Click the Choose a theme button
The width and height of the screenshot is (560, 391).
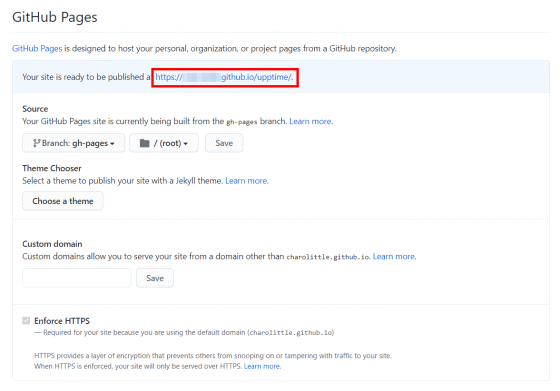pyautogui.click(x=63, y=201)
